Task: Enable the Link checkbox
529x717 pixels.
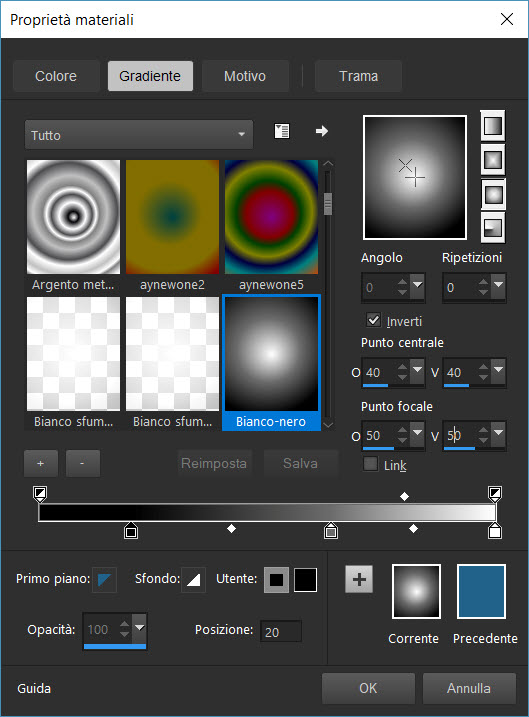Action: pos(370,464)
